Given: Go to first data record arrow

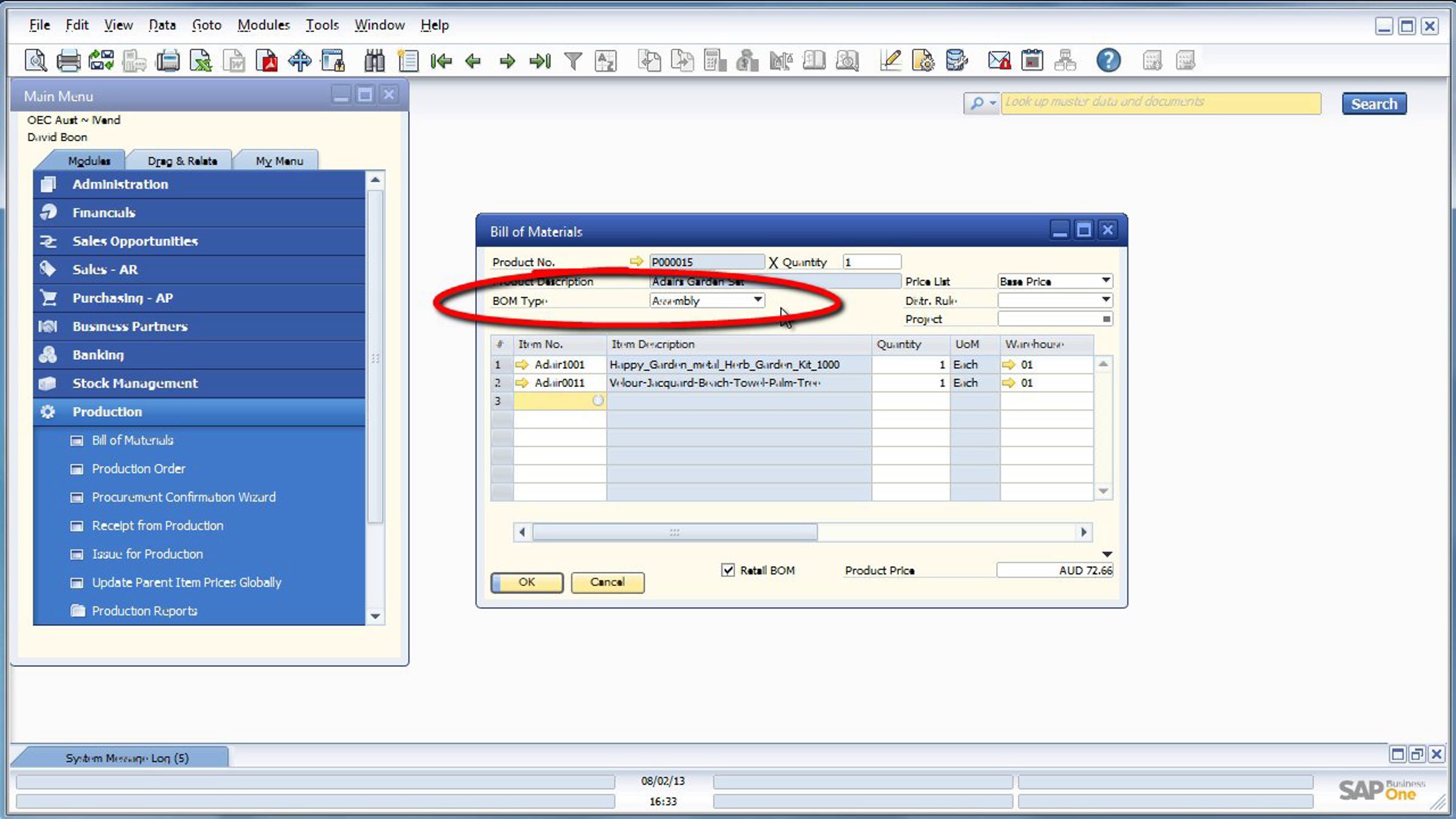Looking at the screenshot, I should pyautogui.click(x=441, y=61).
